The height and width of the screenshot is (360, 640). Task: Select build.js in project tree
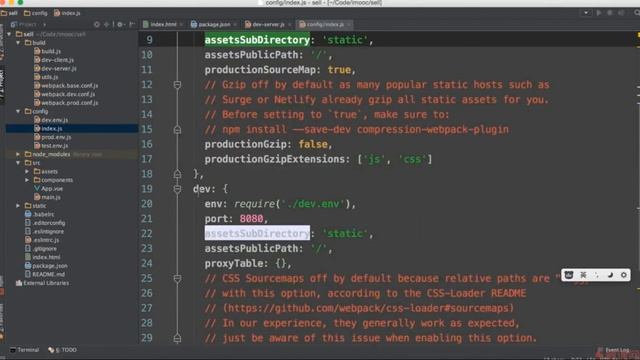pos(47,51)
